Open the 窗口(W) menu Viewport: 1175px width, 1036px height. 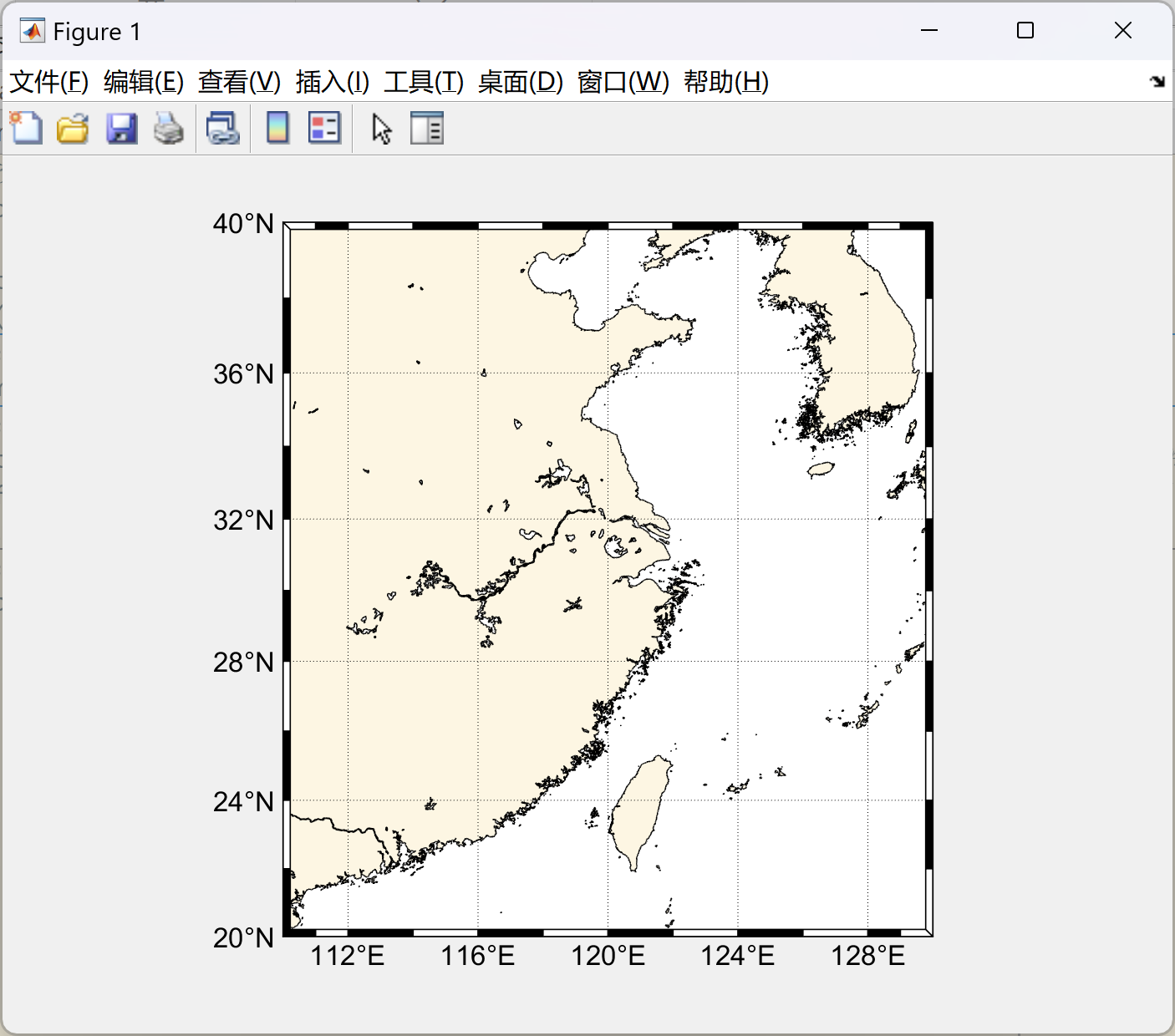tap(623, 82)
